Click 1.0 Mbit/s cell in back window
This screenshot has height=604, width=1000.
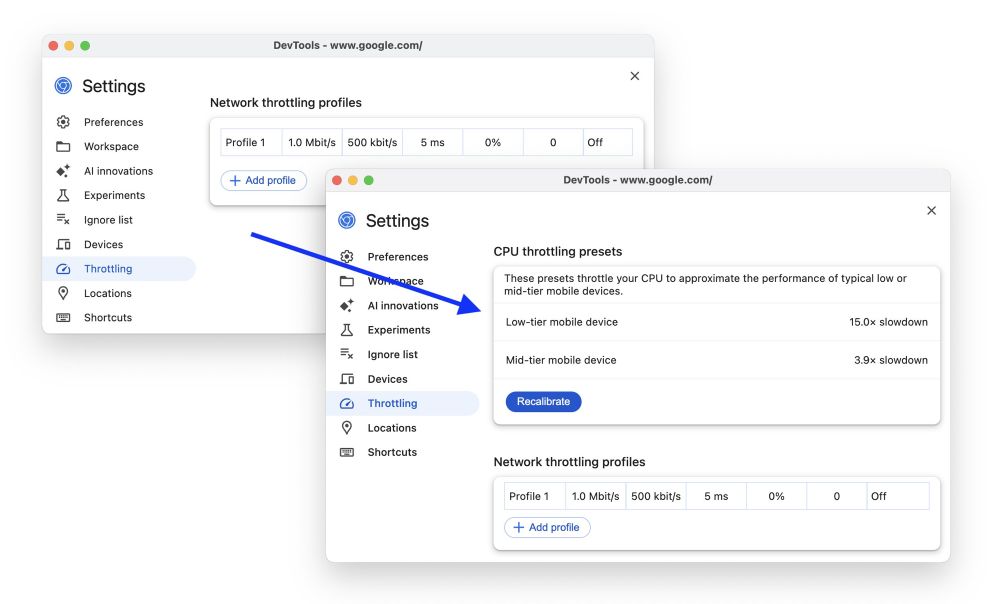point(312,142)
